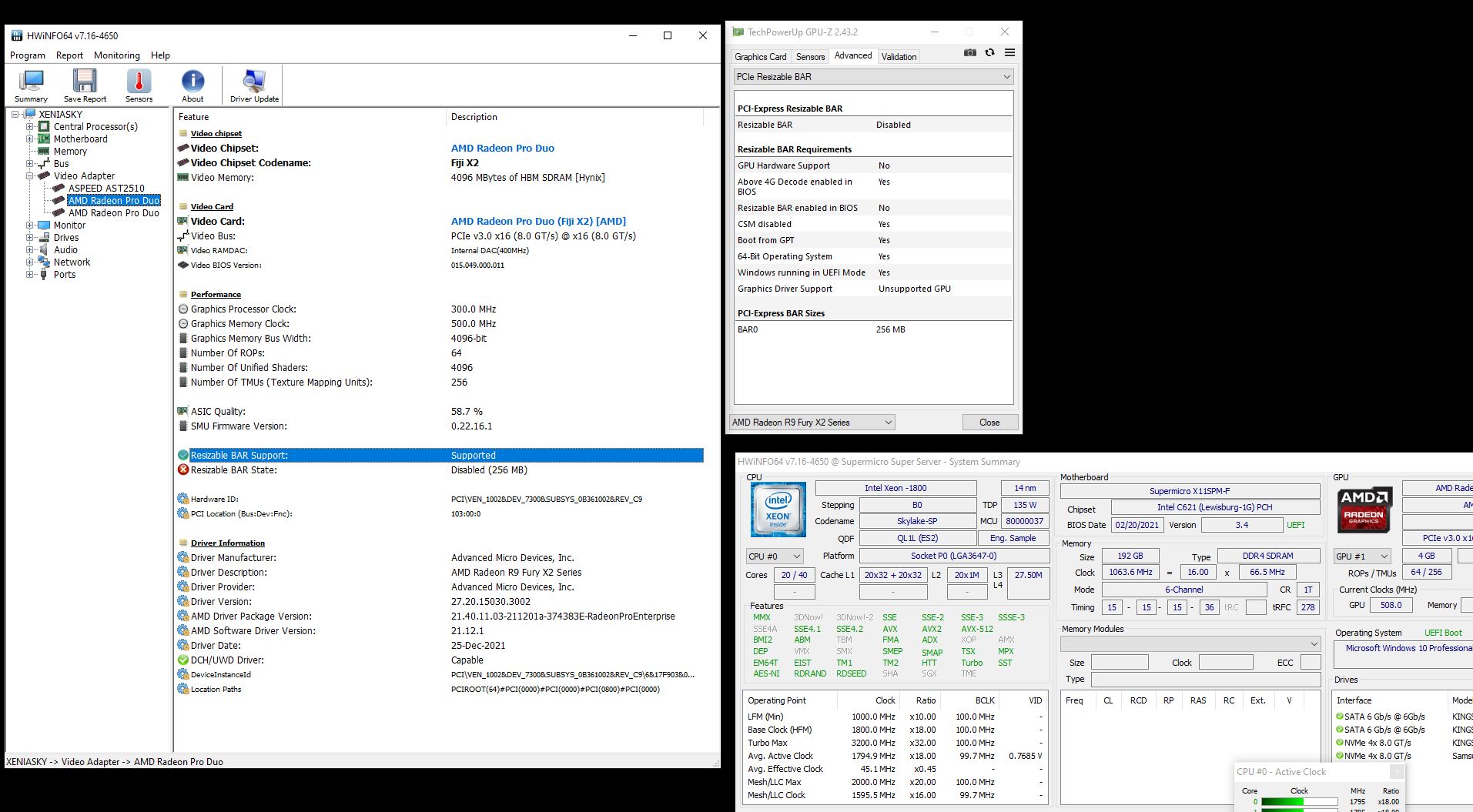Image resolution: width=1473 pixels, height=812 pixels.
Task: Click the Save Report floppy icon
Action: (x=85, y=85)
